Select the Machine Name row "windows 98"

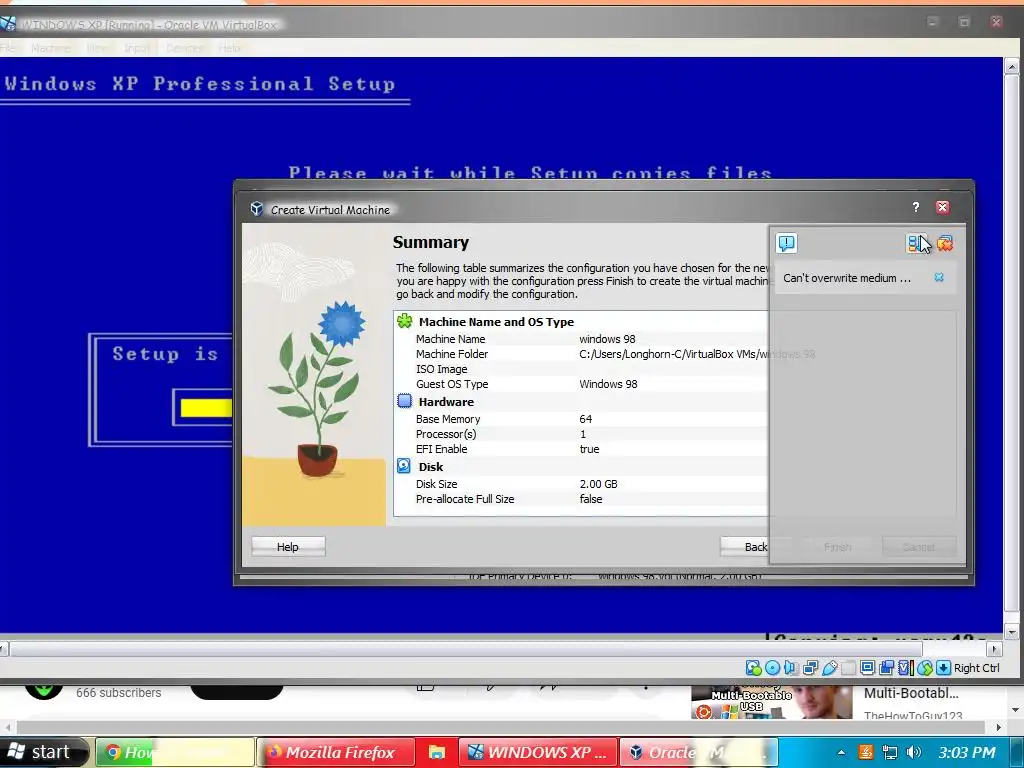(581, 339)
